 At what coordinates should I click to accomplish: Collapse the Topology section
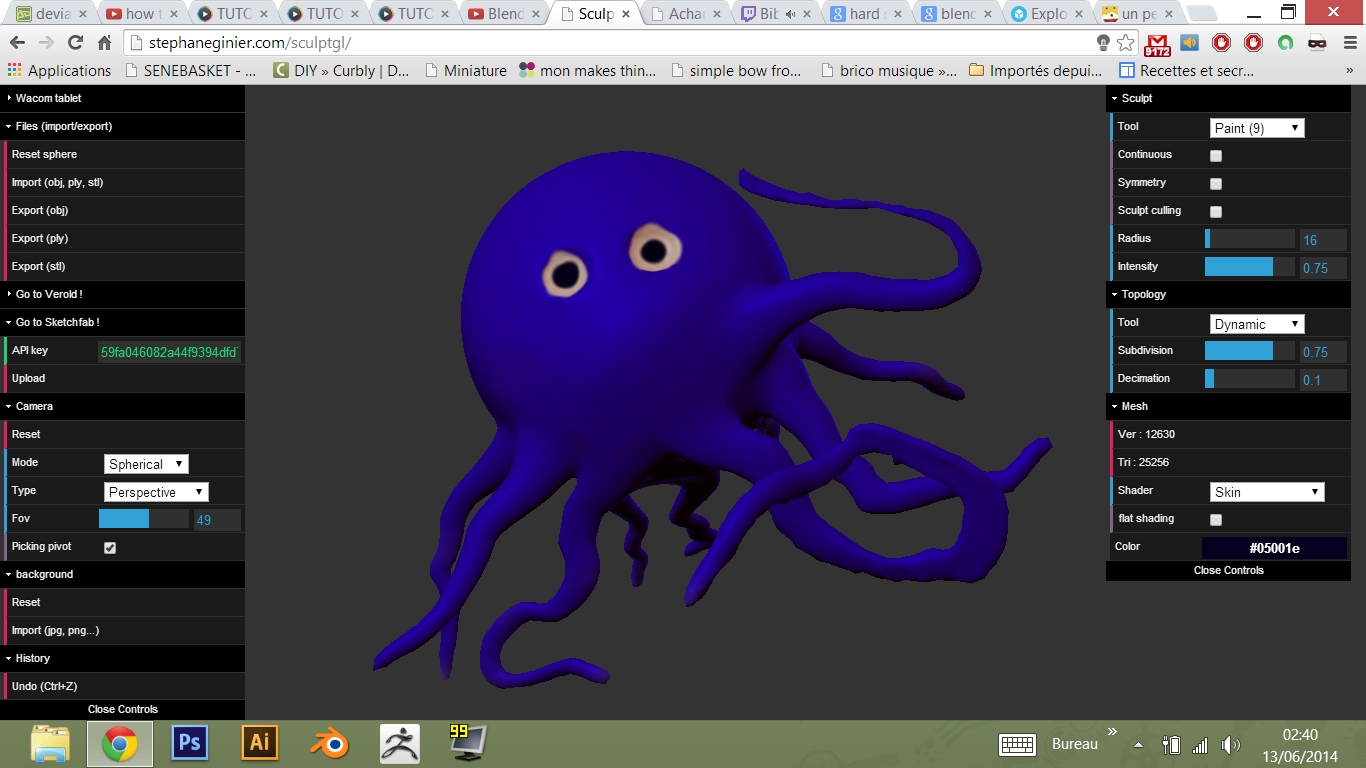point(1228,294)
